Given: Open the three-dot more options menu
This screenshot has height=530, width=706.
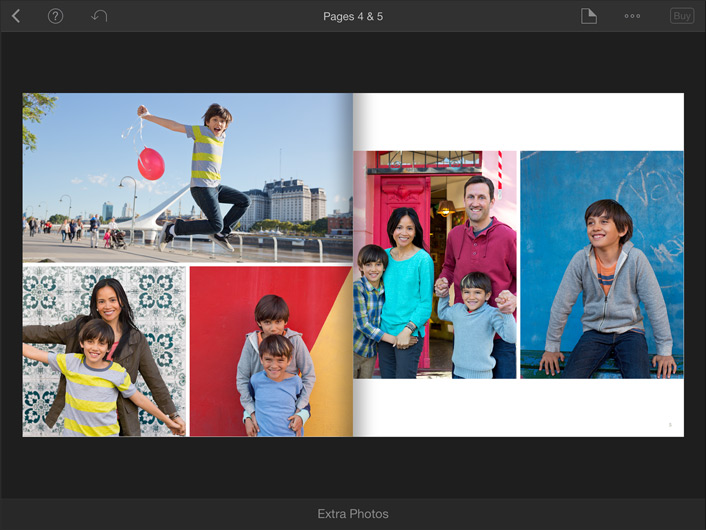Looking at the screenshot, I should 632,16.
